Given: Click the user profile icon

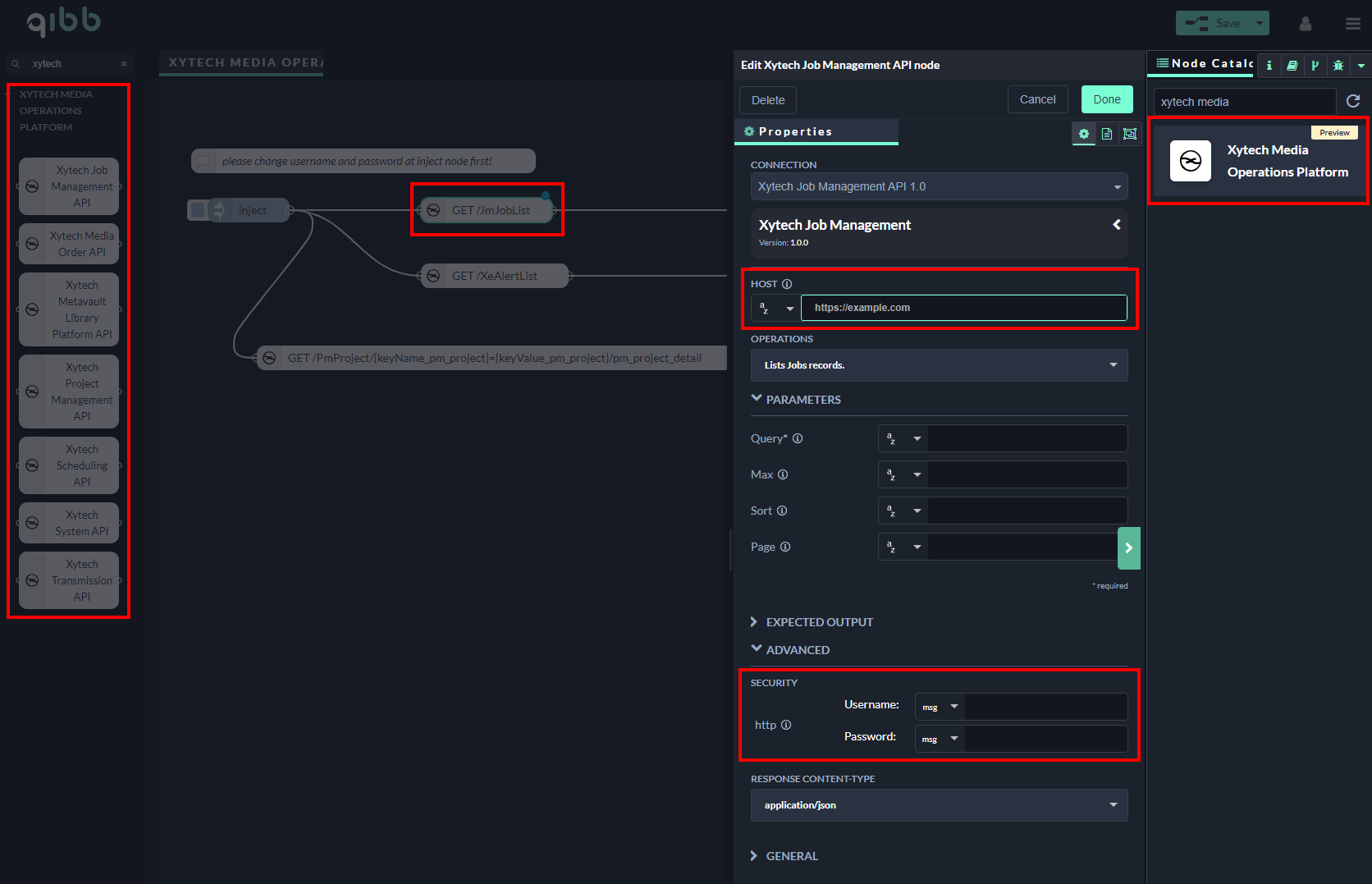Looking at the screenshot, I should (1306, 24).
